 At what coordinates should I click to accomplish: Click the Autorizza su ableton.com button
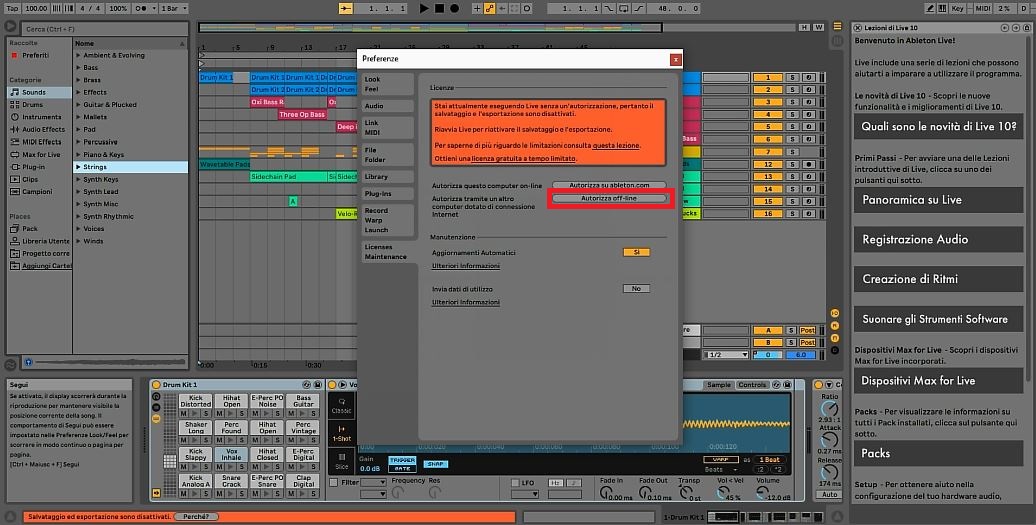tap(609, 186)
